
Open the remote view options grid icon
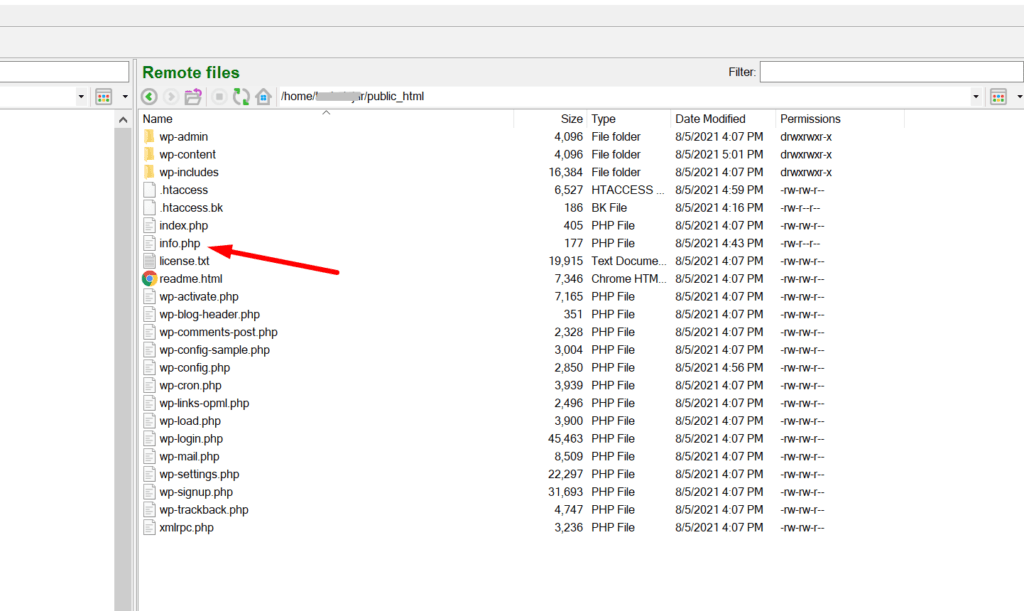click(x=999, y=97)
